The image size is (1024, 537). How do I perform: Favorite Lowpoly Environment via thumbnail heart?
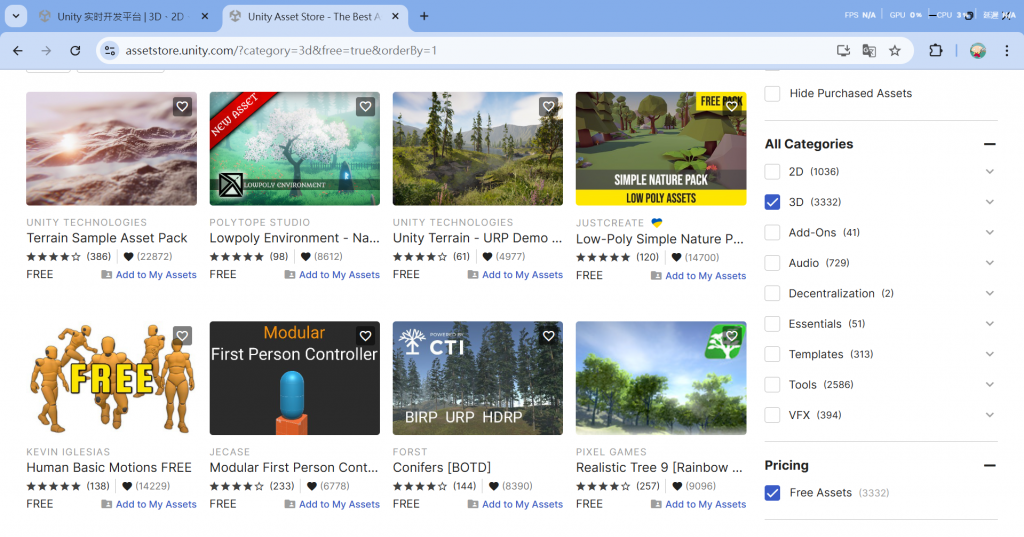click(366, 106)
